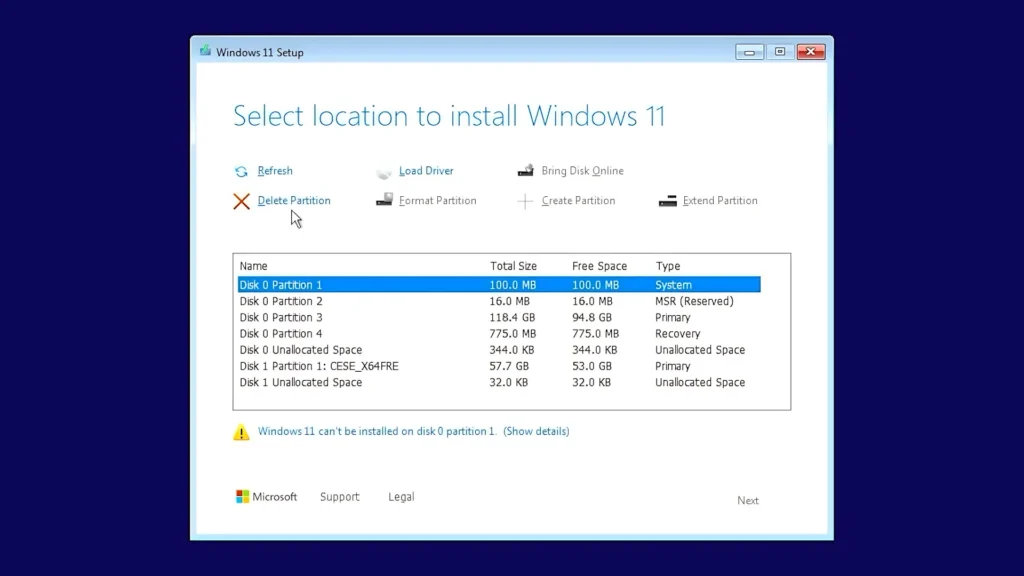Click the Load Driver disc icon
Viewport: 1024px width, 576px height.
[384, 172]
